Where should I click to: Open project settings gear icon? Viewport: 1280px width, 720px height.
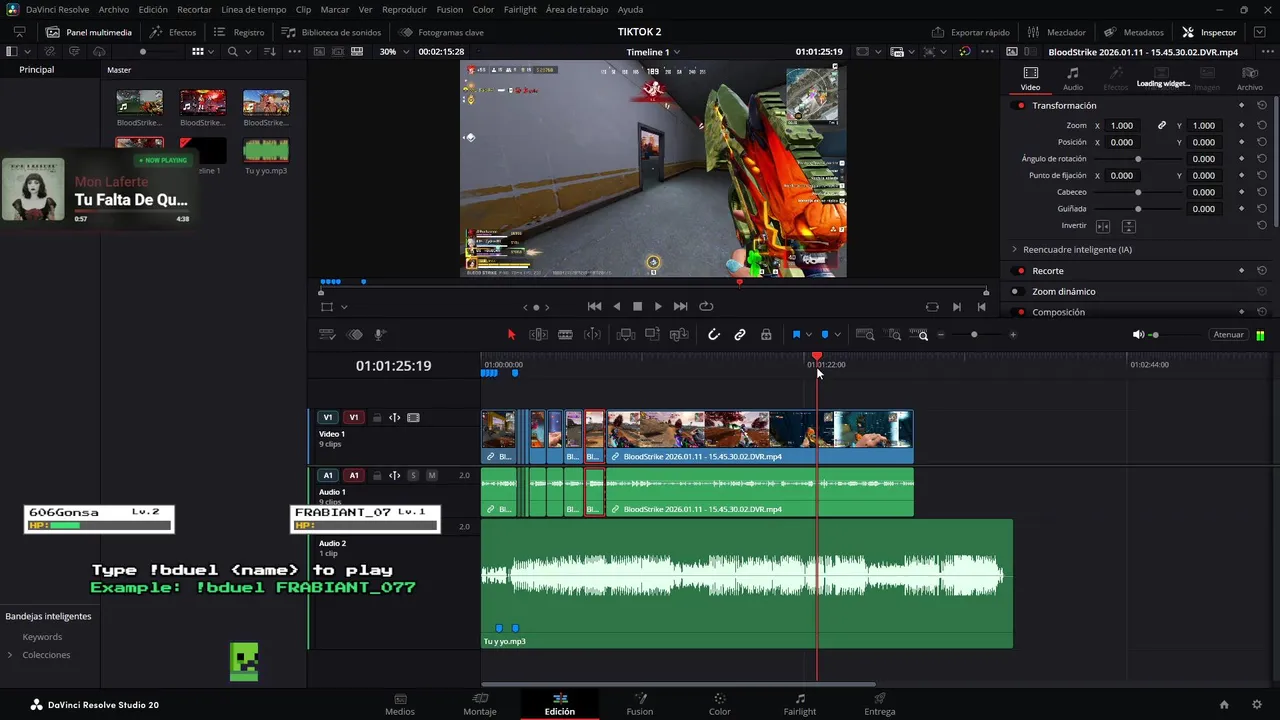click(1257, 704)
